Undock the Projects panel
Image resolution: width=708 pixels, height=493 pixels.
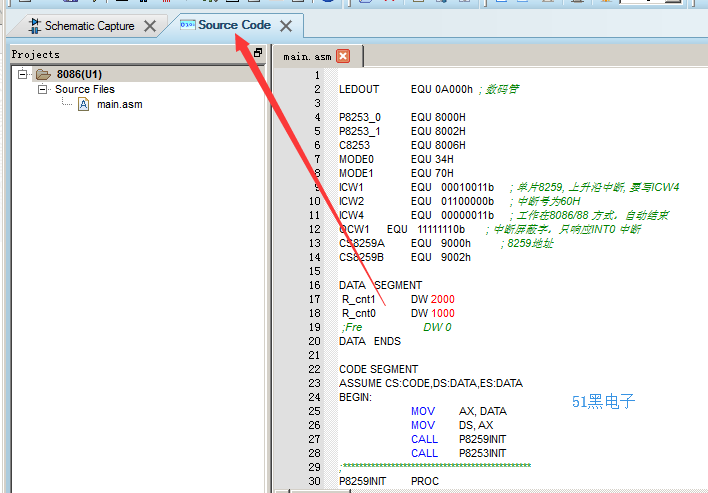pyautogui.click(x=258, y=53)
